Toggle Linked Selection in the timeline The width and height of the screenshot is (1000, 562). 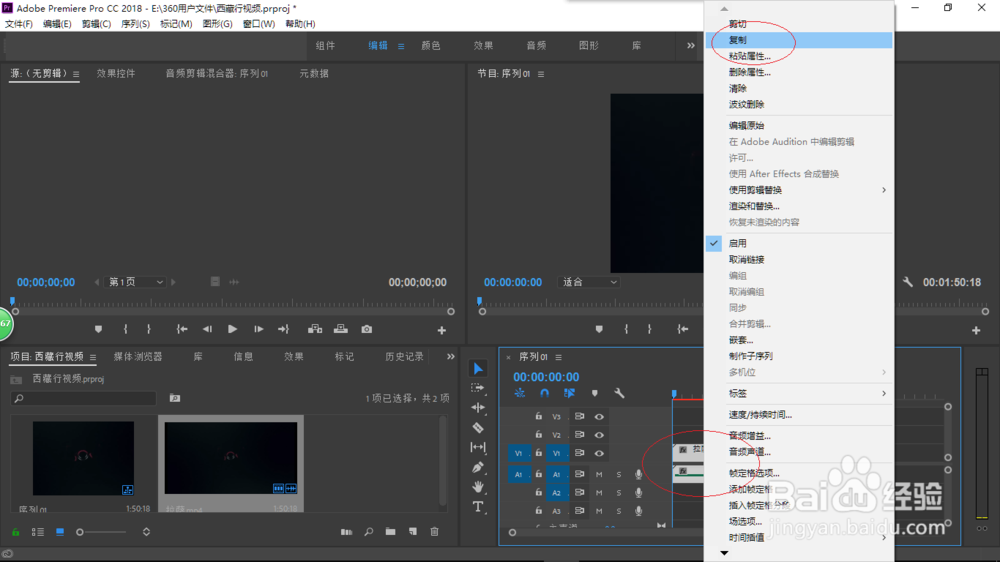(569, 394)
